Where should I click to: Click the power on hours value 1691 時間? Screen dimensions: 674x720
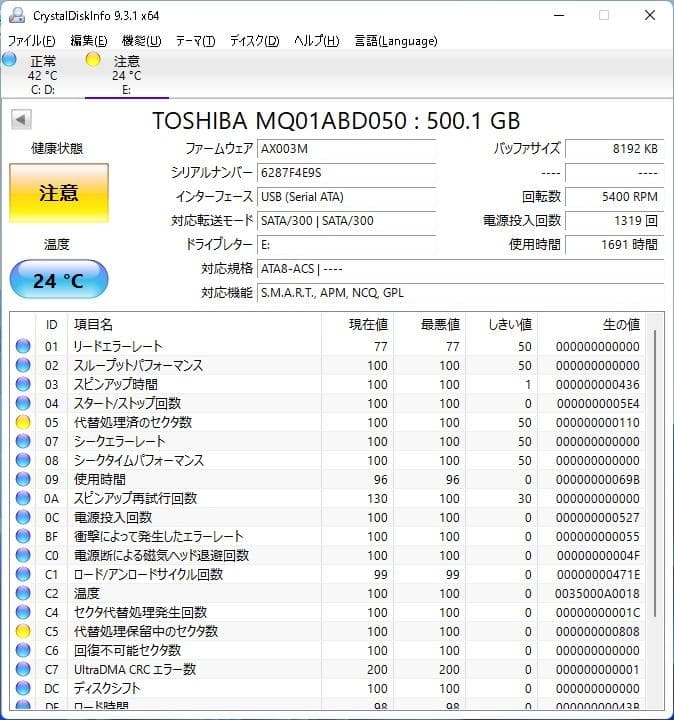click(614, 245)
